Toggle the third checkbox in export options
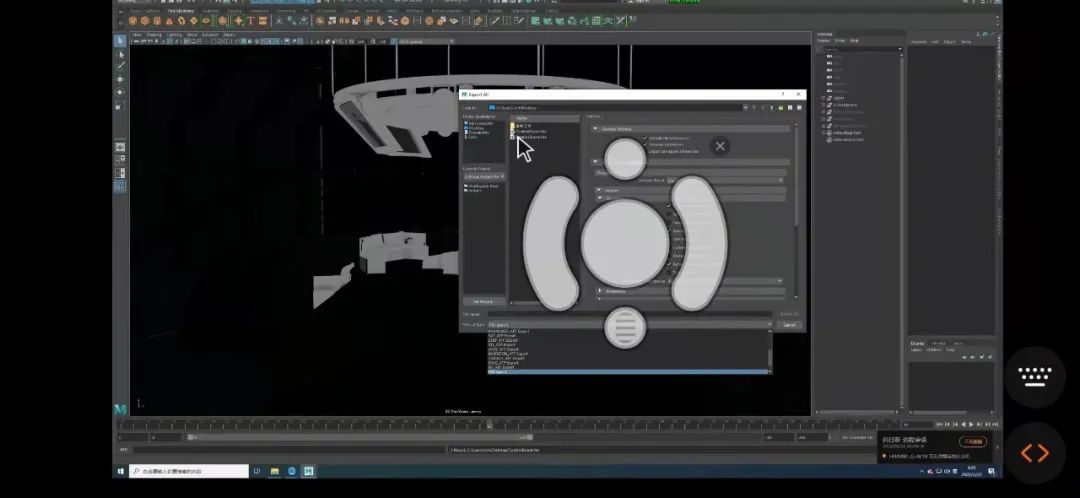The height and width of the screenshot is (498, 1080). point(646,150)
